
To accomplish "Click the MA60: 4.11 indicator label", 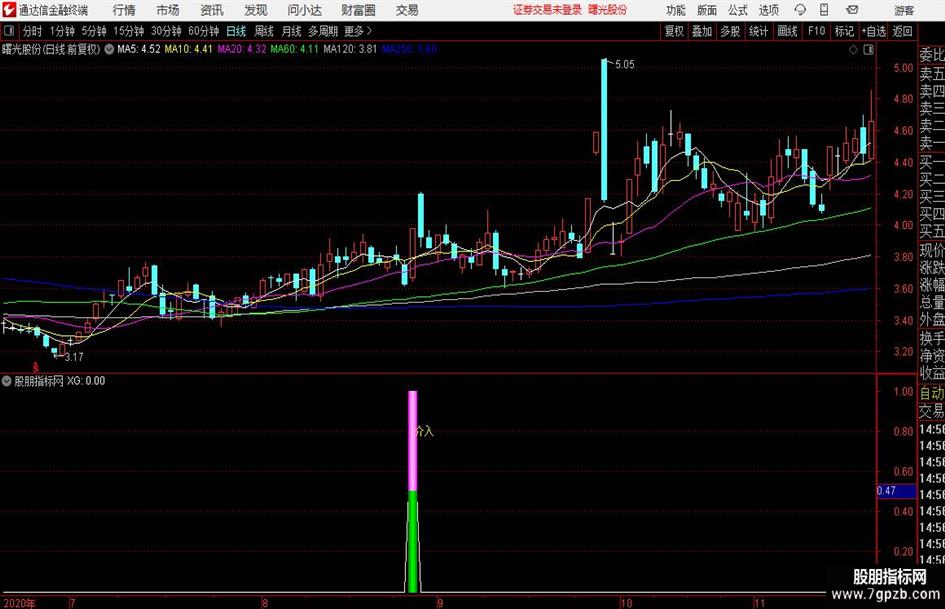I will pos(294,49).
